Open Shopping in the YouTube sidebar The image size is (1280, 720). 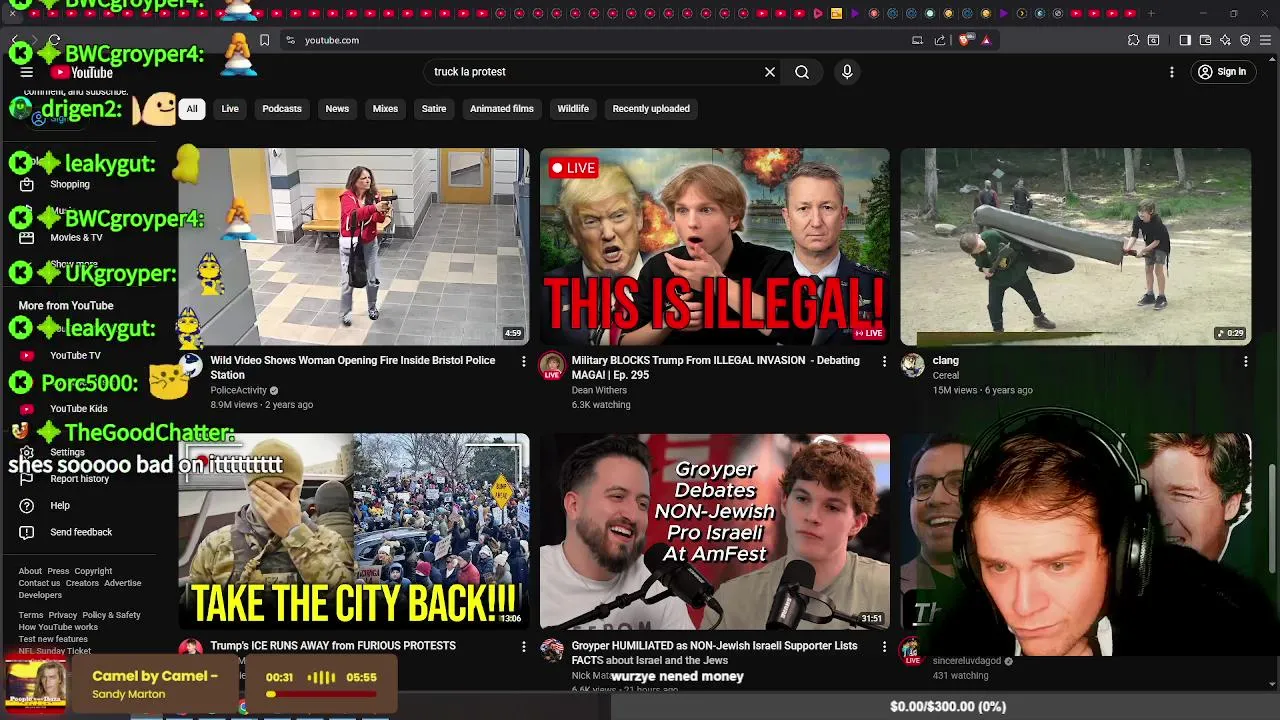click(70, 184)
